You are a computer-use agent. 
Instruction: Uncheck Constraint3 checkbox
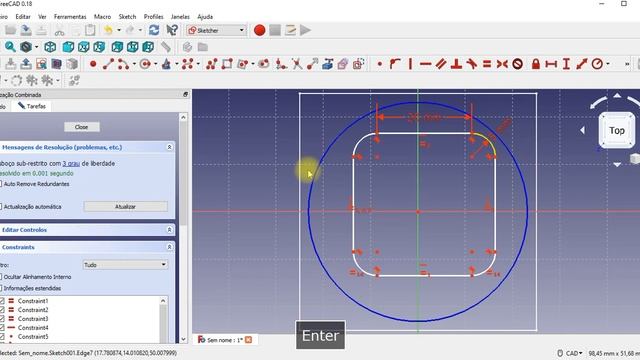click(x=2, y=319)
